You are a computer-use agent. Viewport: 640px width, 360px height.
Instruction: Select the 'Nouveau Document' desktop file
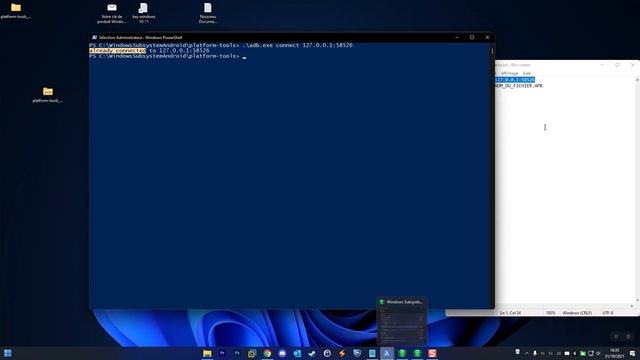(x=208, y=13)
